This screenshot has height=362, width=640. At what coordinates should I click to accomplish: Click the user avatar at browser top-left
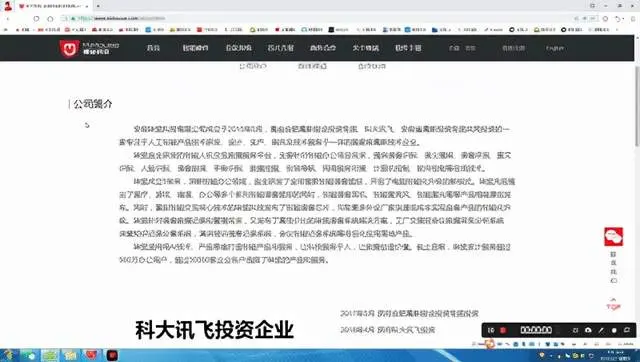coord(7,6)
